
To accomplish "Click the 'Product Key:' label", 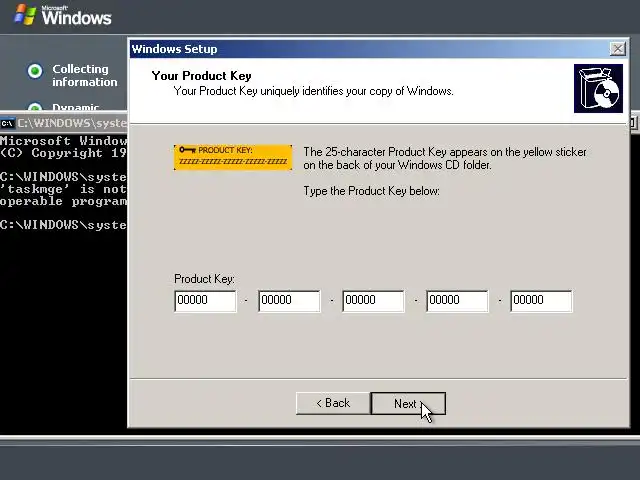I will pos(204,279).
